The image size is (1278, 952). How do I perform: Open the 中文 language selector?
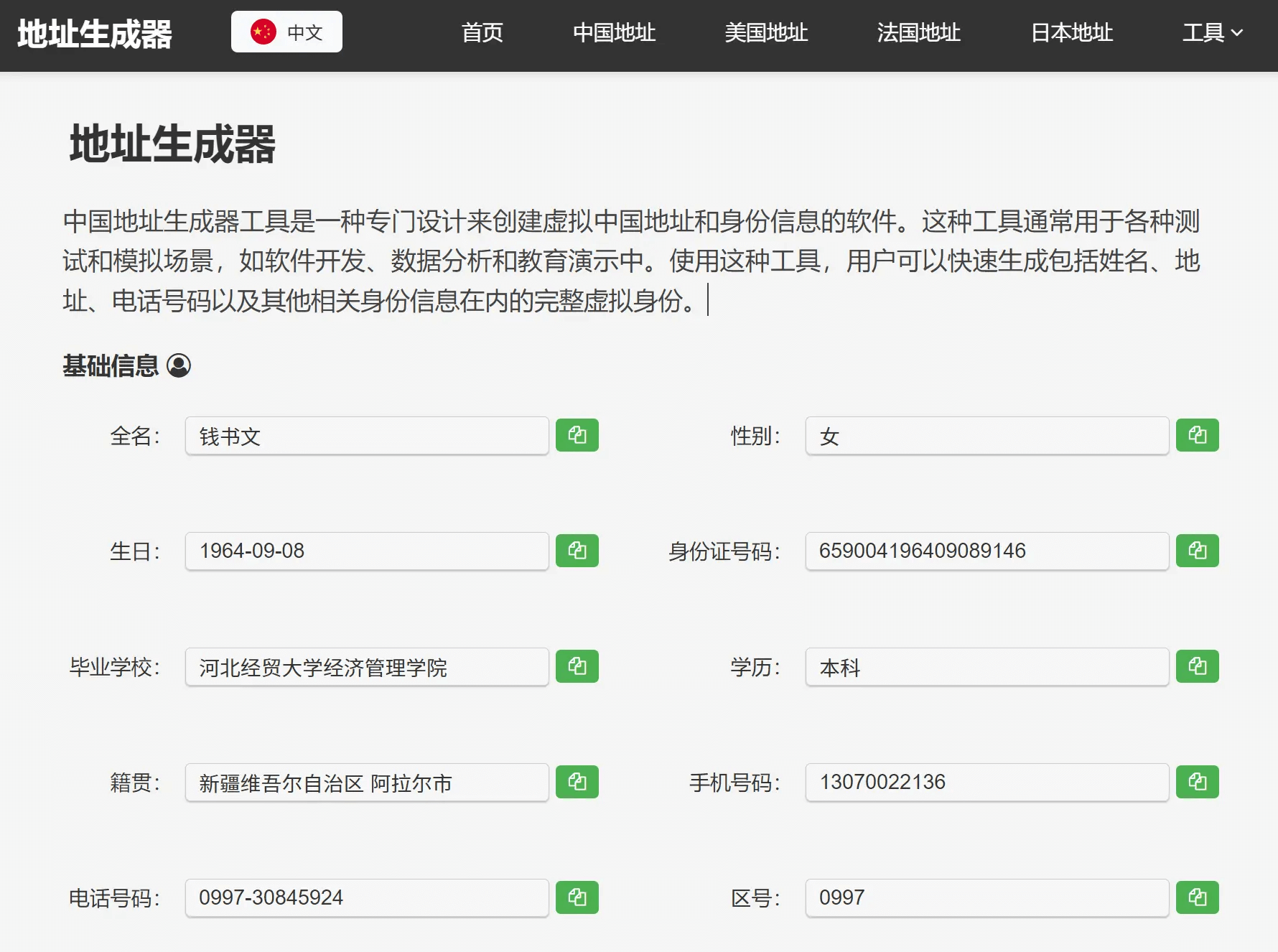[x=286, y=32]
